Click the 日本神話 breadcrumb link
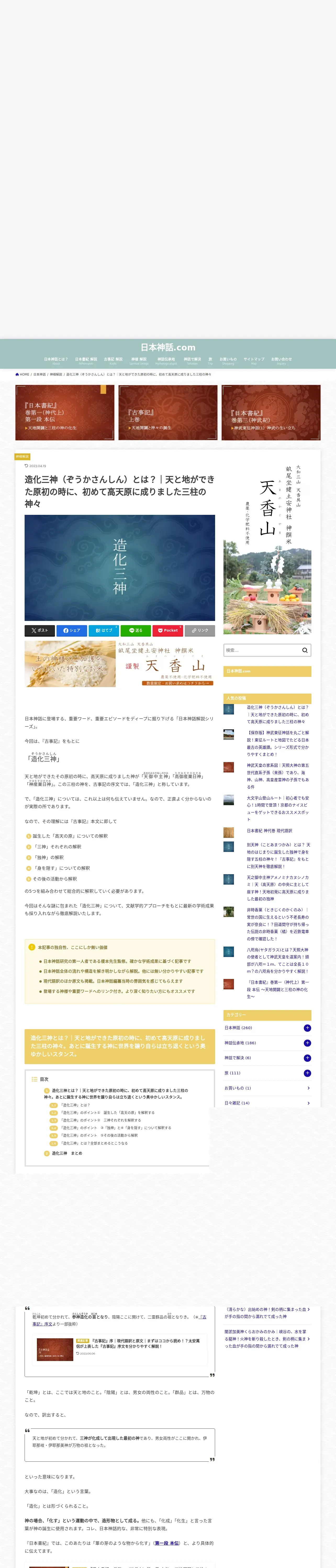Image resolution: width=336 pixels, height=1568 pixels. (x=40, y=374)
